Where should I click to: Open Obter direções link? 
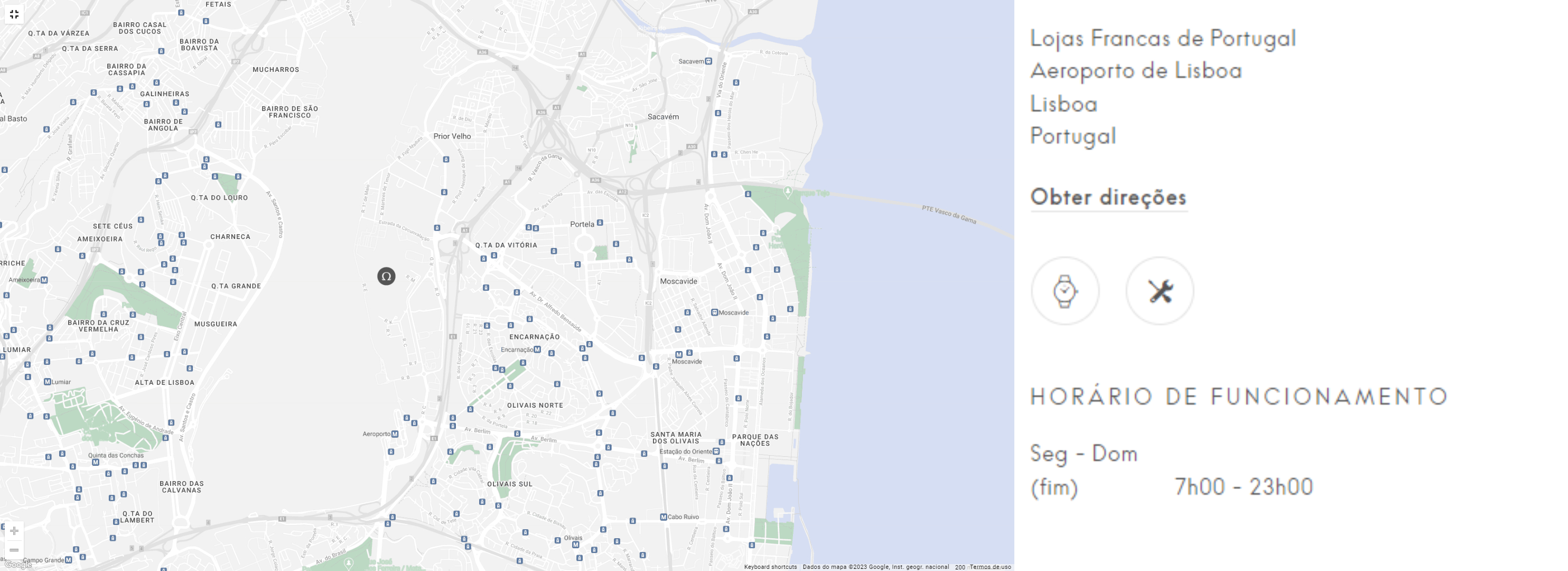tap(1108, 197)
